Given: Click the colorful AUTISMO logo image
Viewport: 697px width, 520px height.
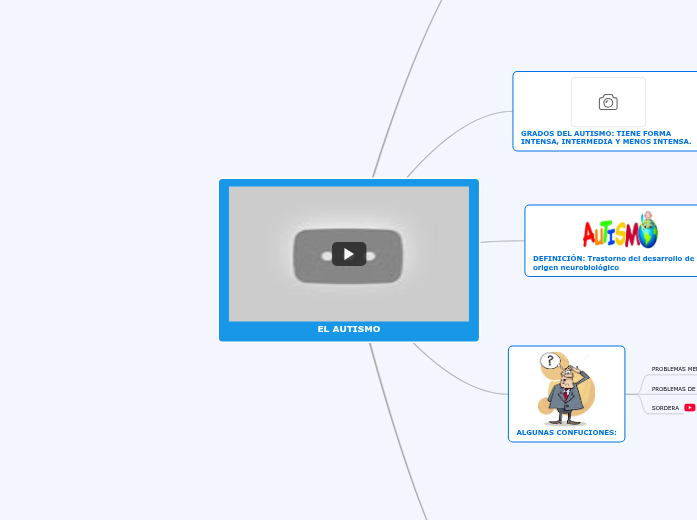Looking at the screenshot, I should coord(619,231).
